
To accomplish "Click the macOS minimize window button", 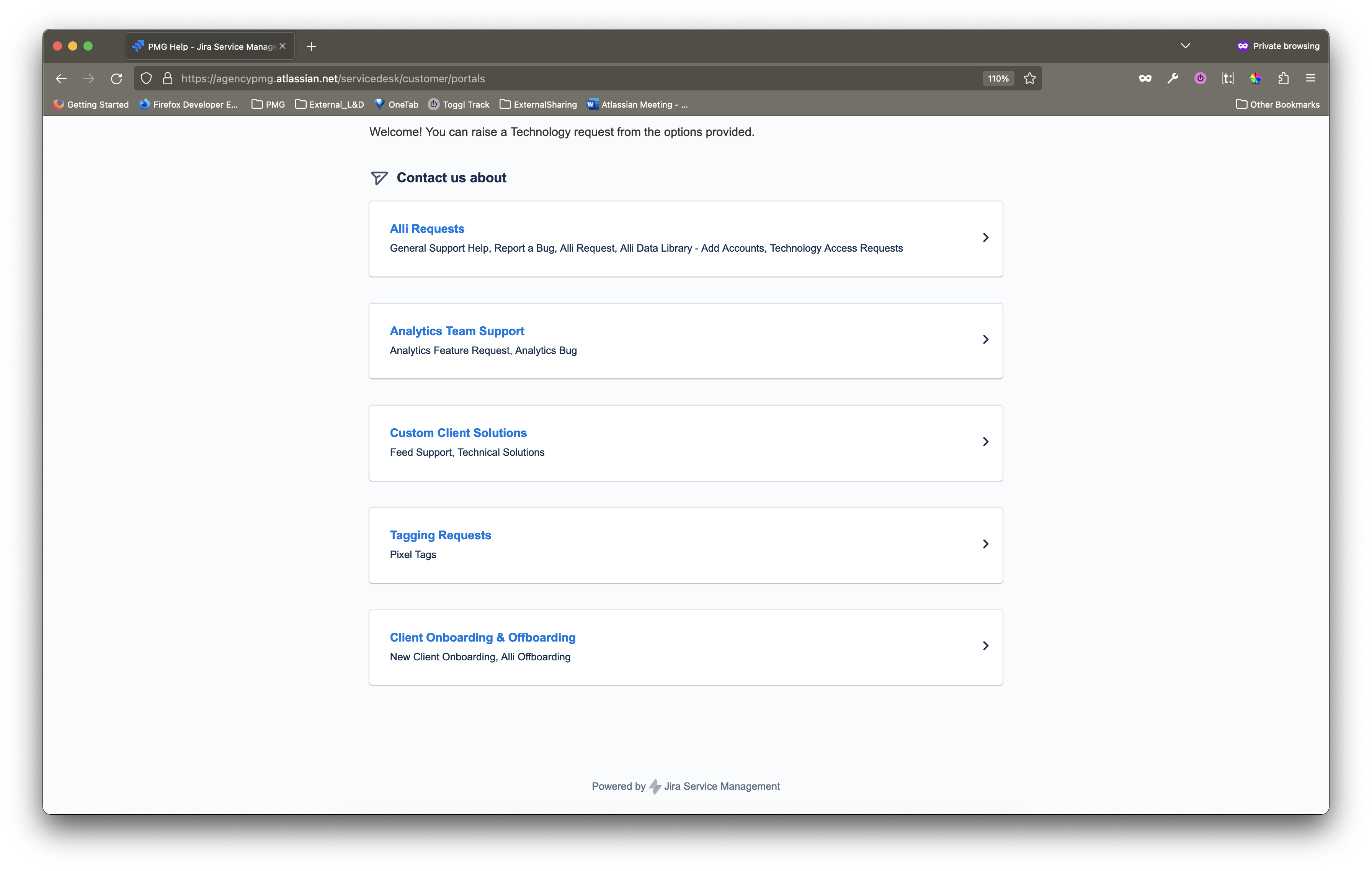I will [x=73, y=46].
